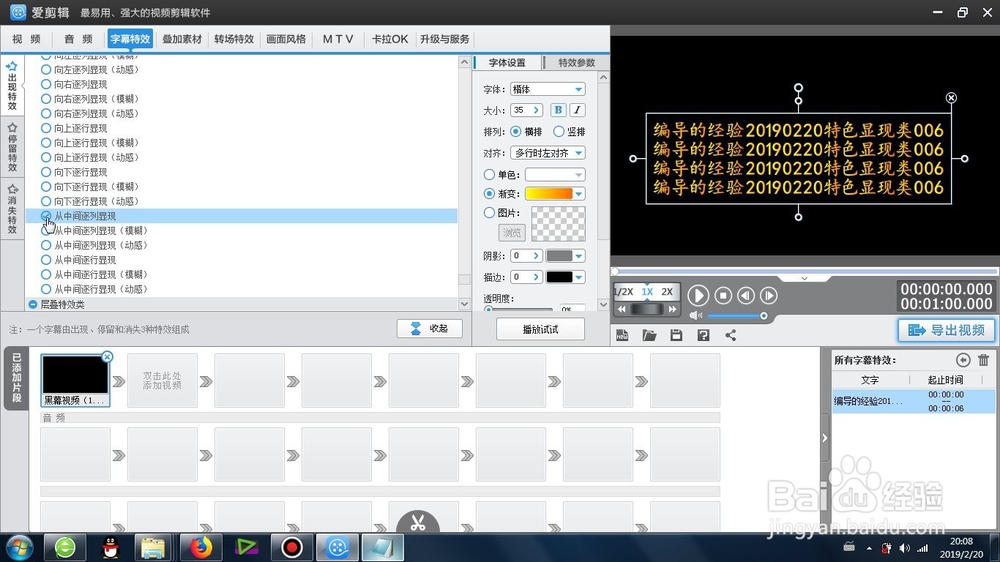Toggle italic font style
The image size is (1000, 562).
point(577,110)
